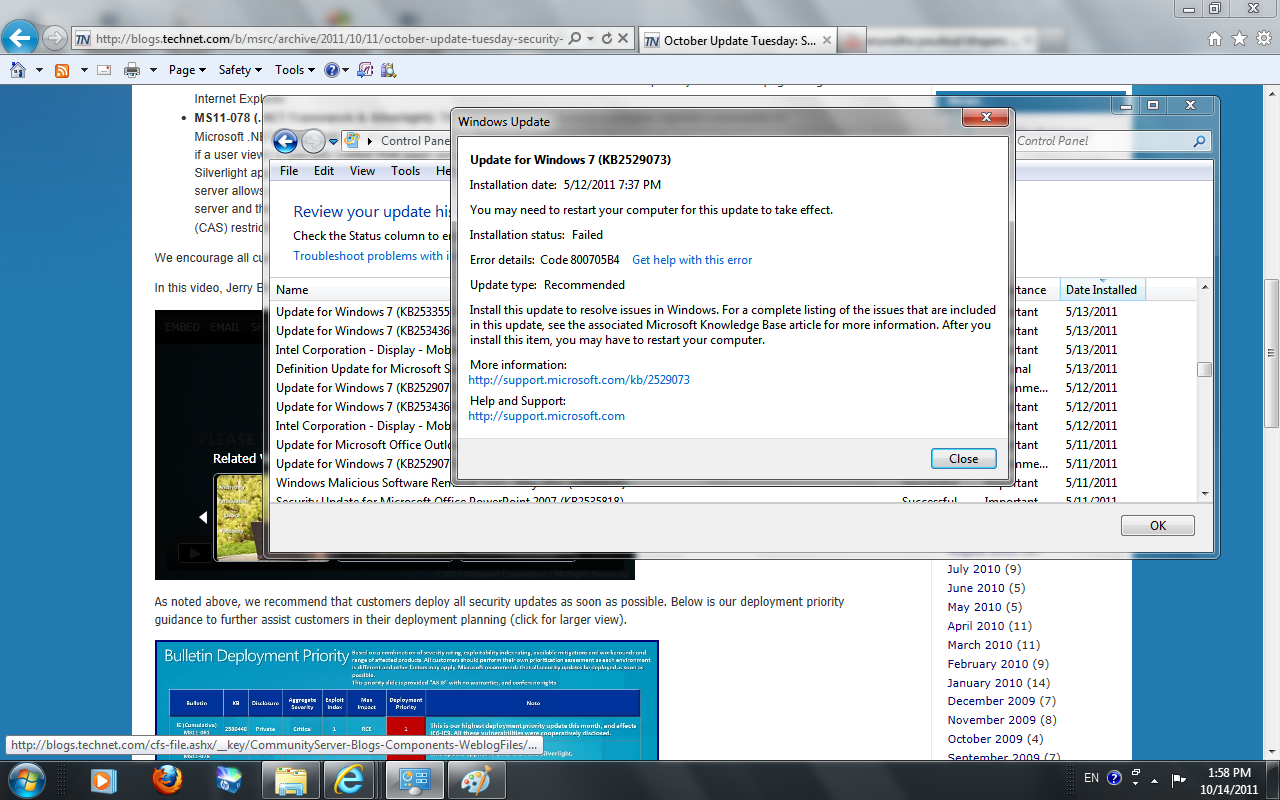
Task: Open Windows Media Player taskbar icon
Action: tap(103, 780)
